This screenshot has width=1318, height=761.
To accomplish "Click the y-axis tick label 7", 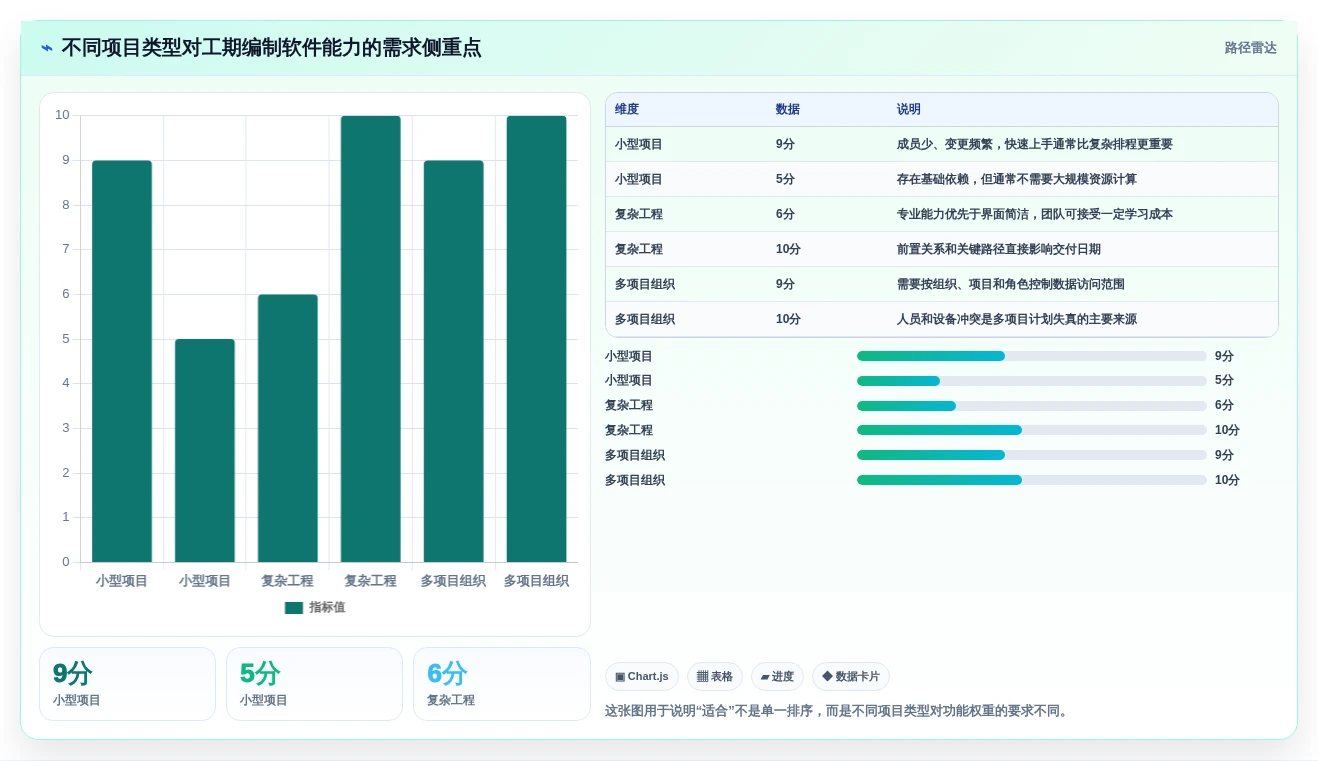I will 66,249.
